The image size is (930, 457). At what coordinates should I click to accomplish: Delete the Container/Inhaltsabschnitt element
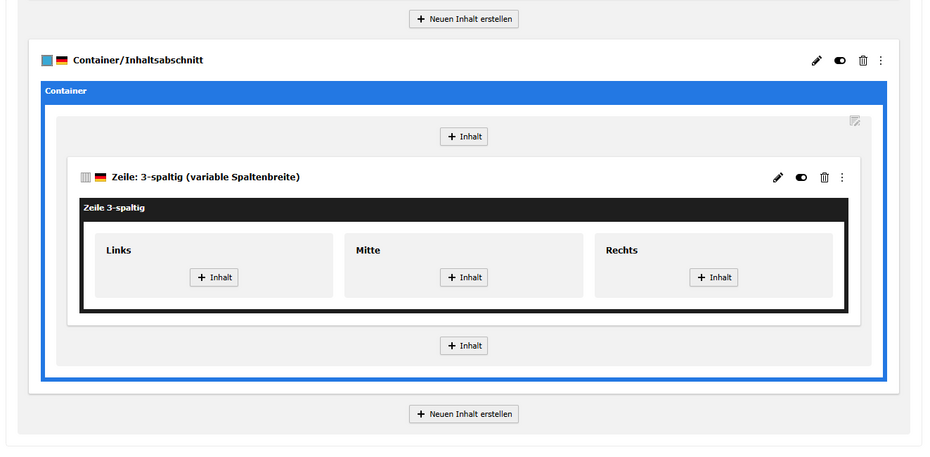[863, 61]
